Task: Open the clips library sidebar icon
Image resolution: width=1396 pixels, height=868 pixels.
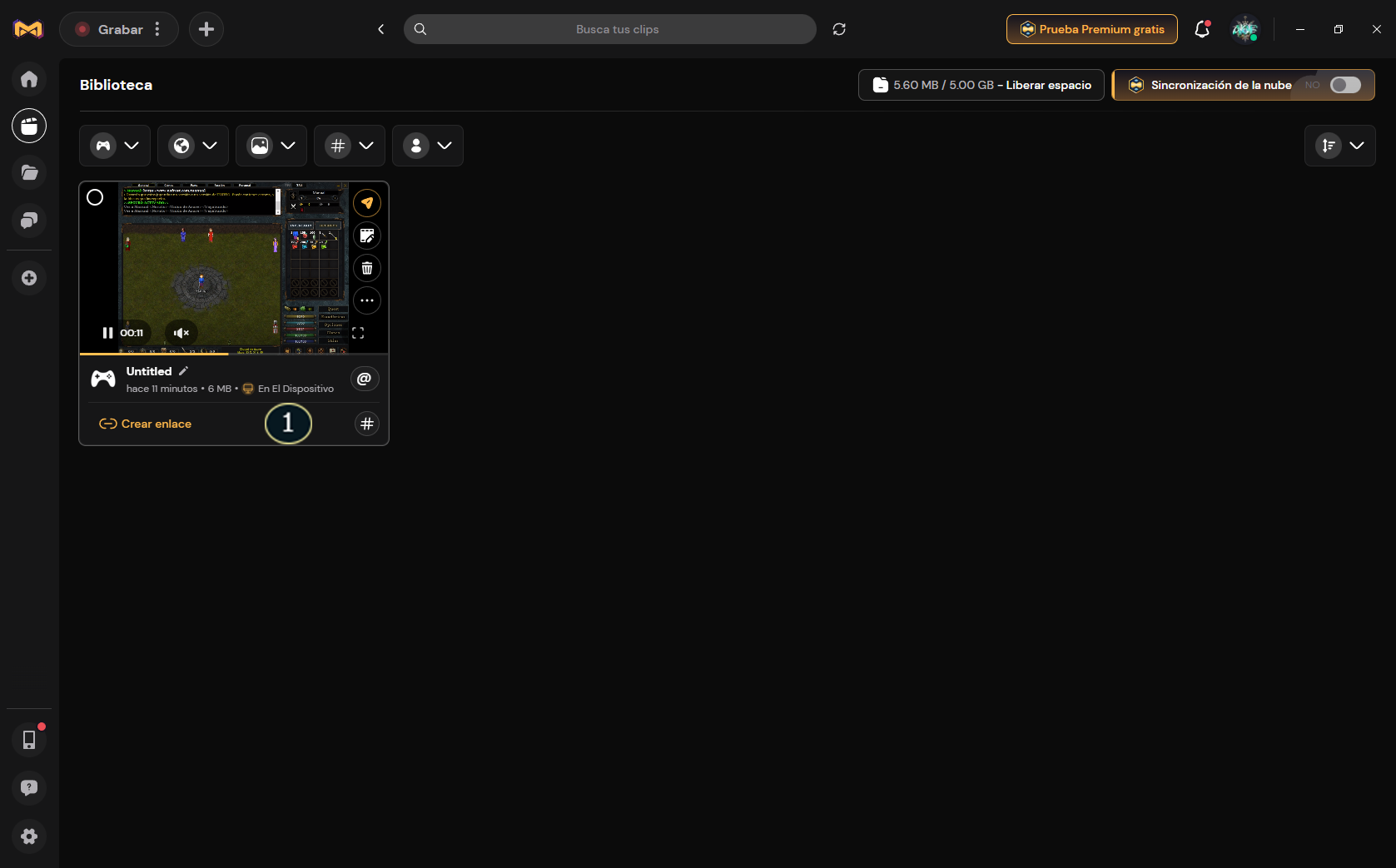Action: (29, 126)
